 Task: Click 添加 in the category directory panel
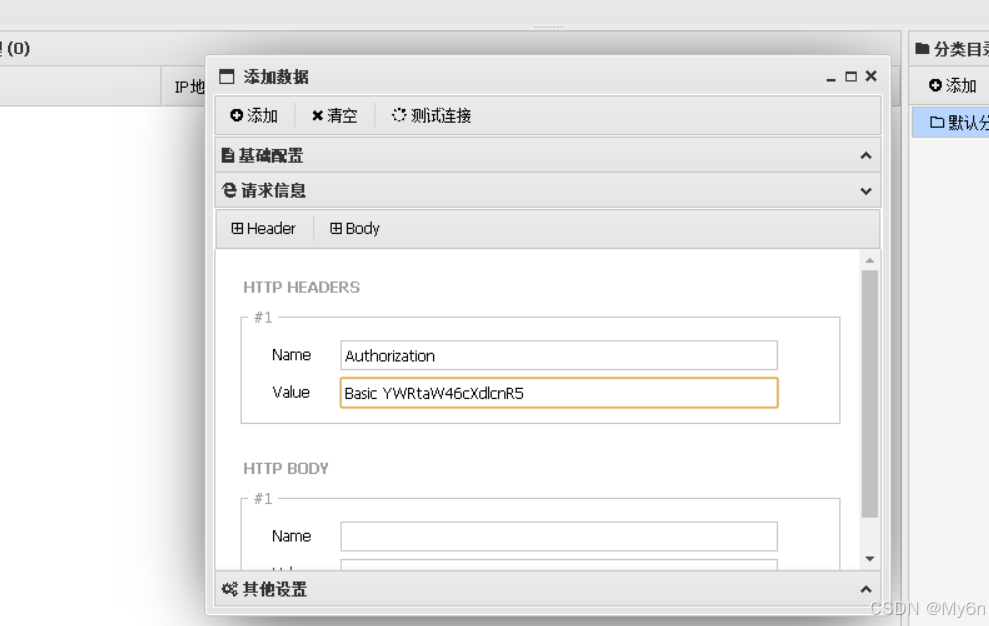[x=952, y=85]
